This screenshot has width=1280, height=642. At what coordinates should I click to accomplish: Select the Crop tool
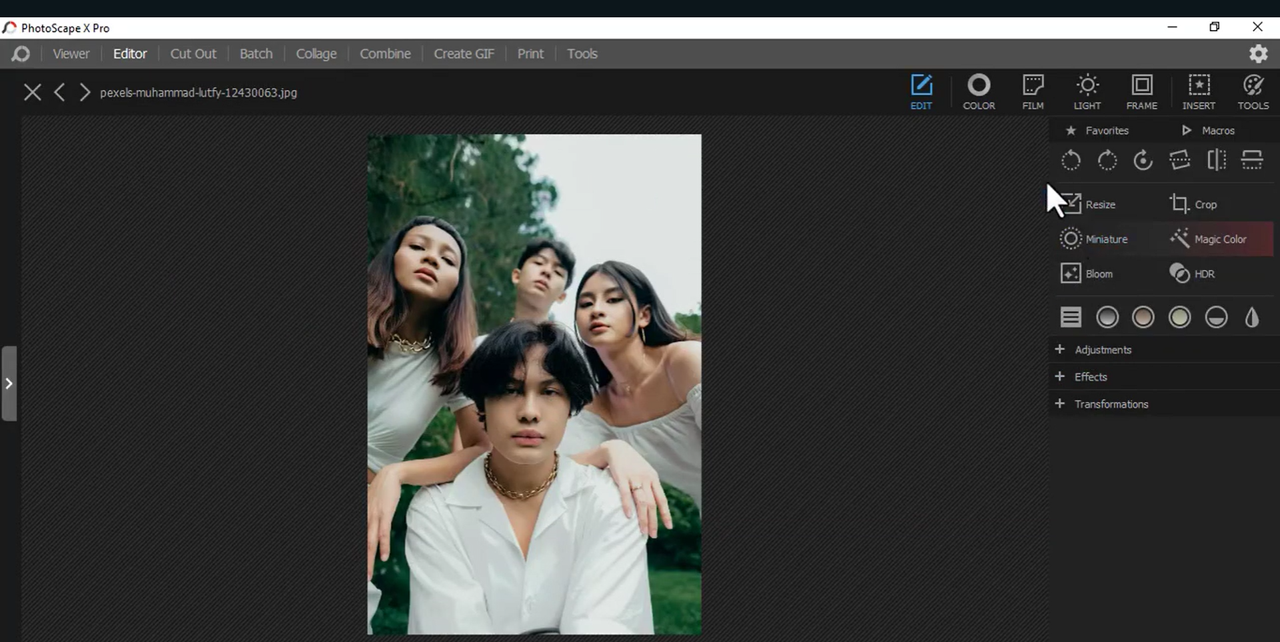pyautogui.click(x=1194, y=204)
